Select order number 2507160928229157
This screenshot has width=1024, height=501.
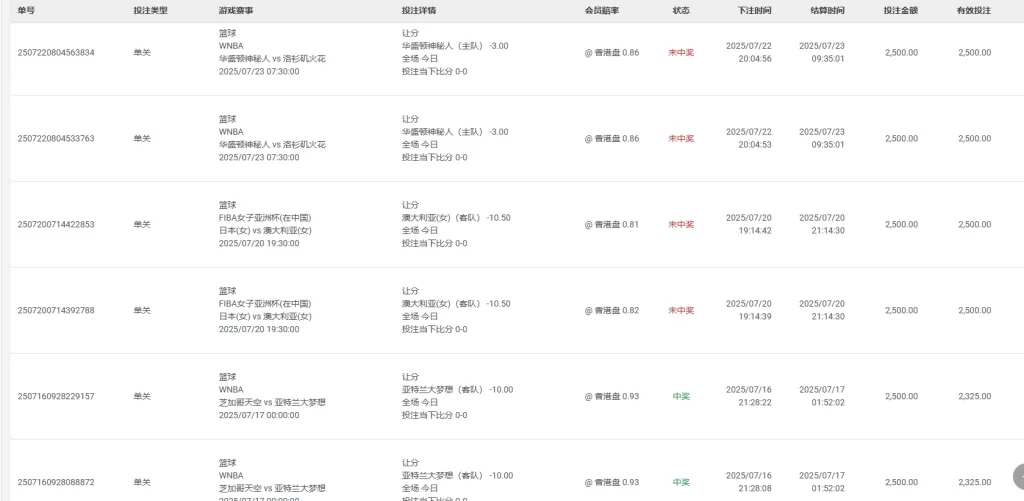pyautogui.click(x=56, y=396)
